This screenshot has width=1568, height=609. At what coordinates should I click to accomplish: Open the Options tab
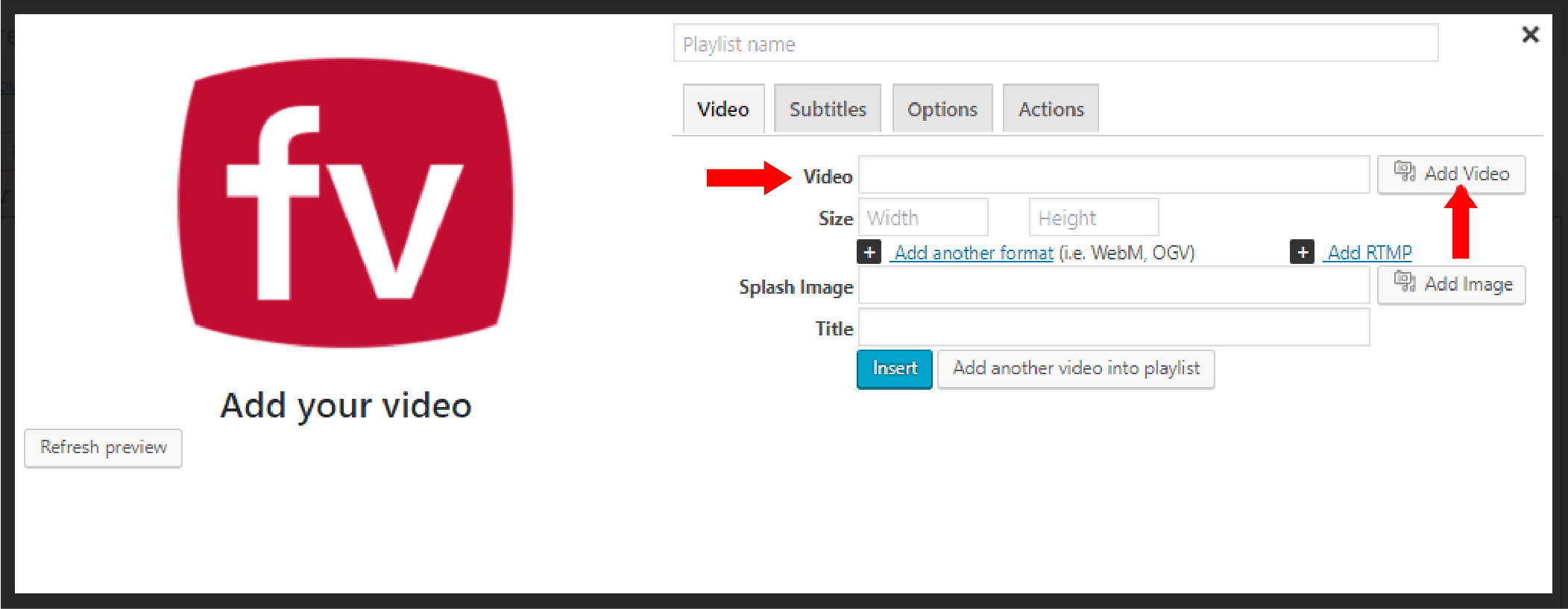pos(942,109)
